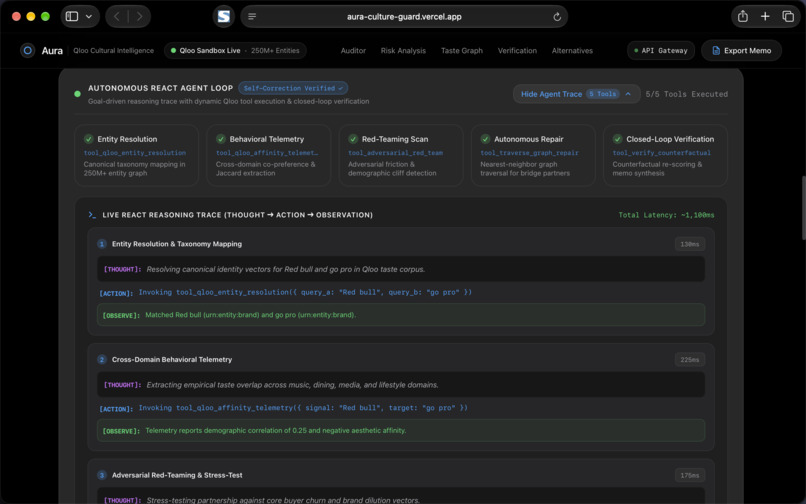The height and width of the screenshot is (504, 806).
Task: Click the Entity Resolution check icon
Action: (88, 139)
